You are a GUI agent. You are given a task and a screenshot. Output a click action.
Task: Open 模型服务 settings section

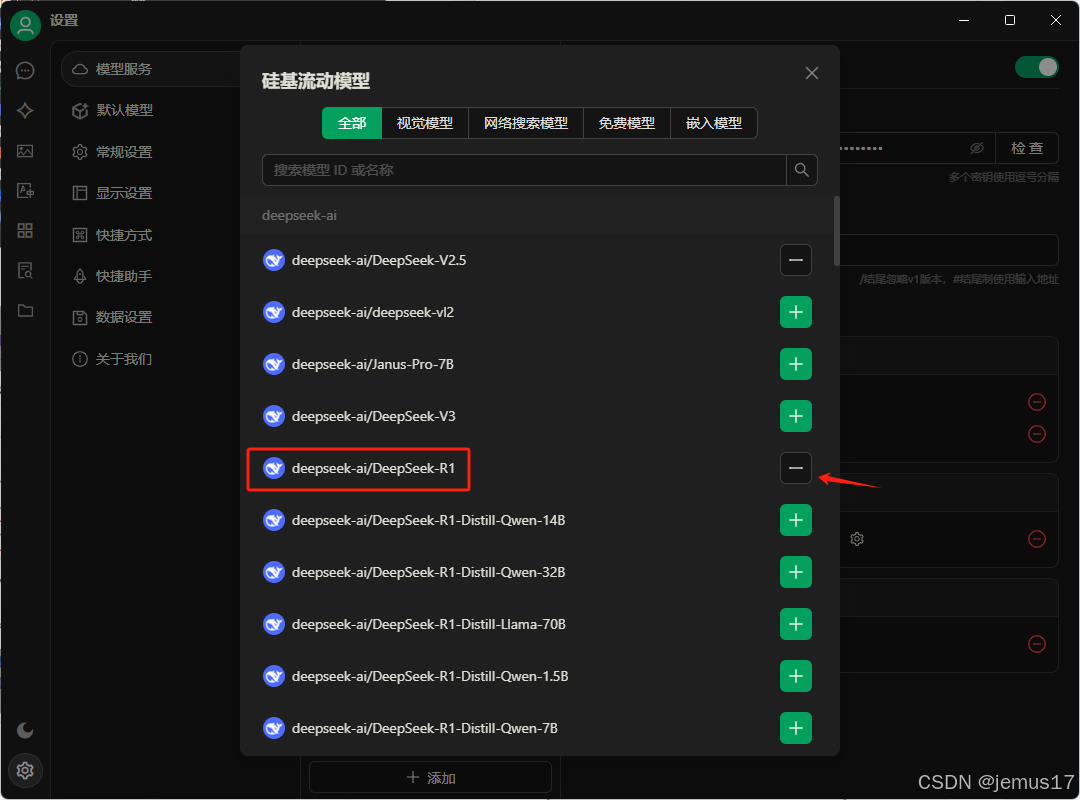coord(152,69)
